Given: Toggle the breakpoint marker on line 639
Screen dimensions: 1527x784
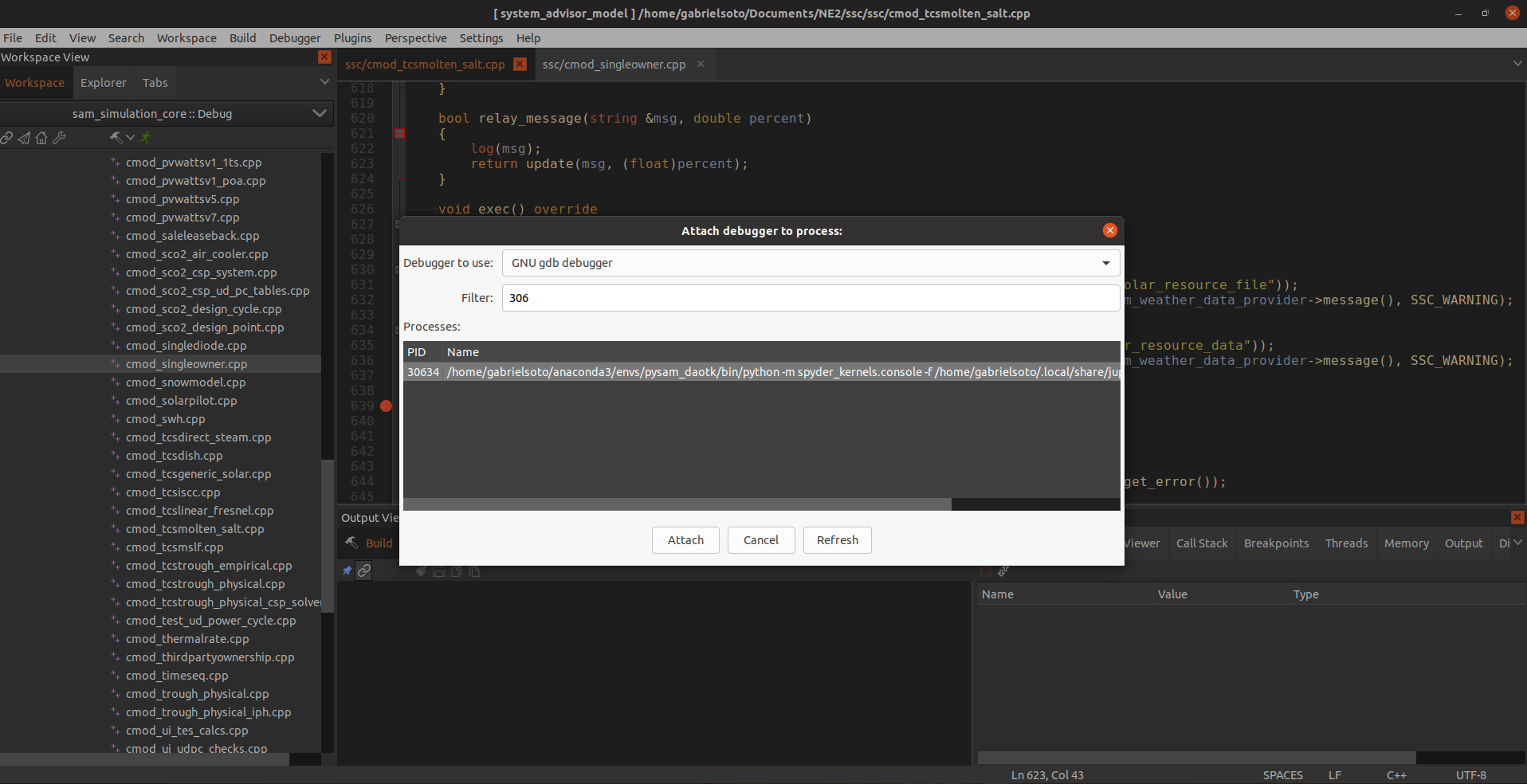Looking at the screenshot, I should pos(387,406).
